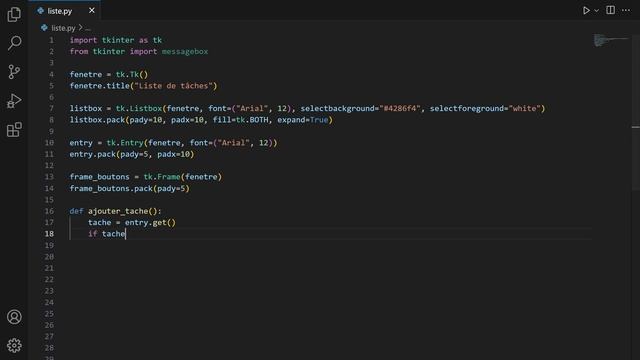Click tk.Entry on line 10
This screenshot has height=360, width=640.
(x=125, y=143)
